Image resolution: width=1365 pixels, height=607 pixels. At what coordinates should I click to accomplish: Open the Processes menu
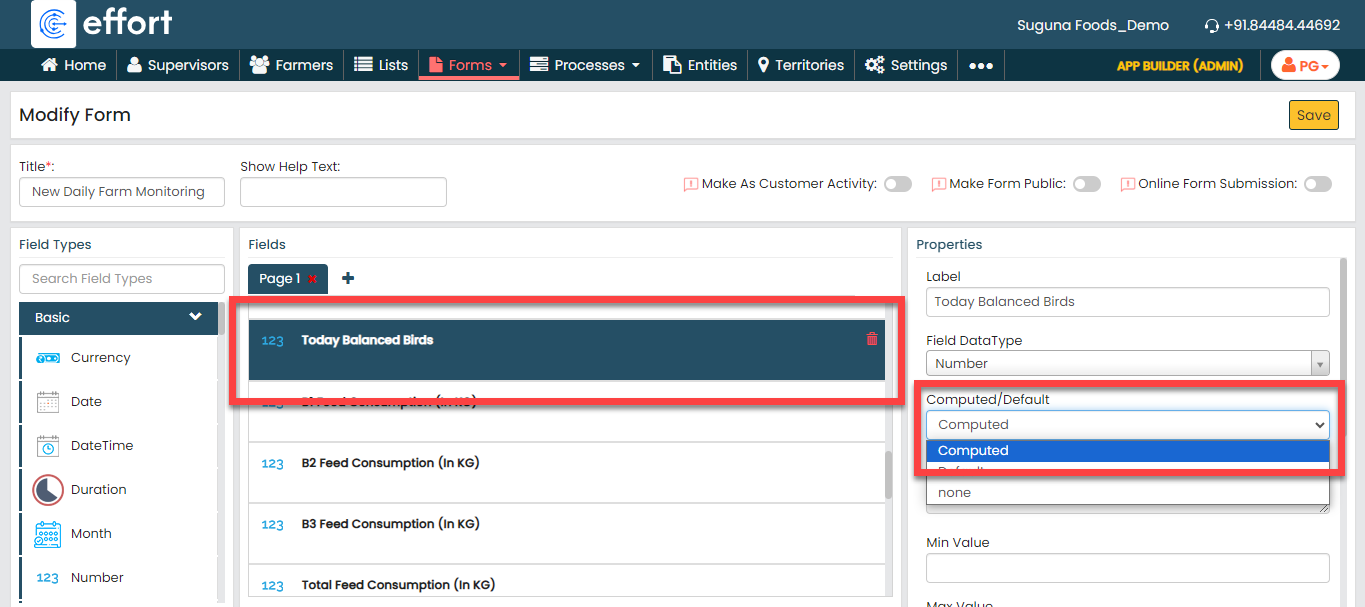(x=586, y=65)
